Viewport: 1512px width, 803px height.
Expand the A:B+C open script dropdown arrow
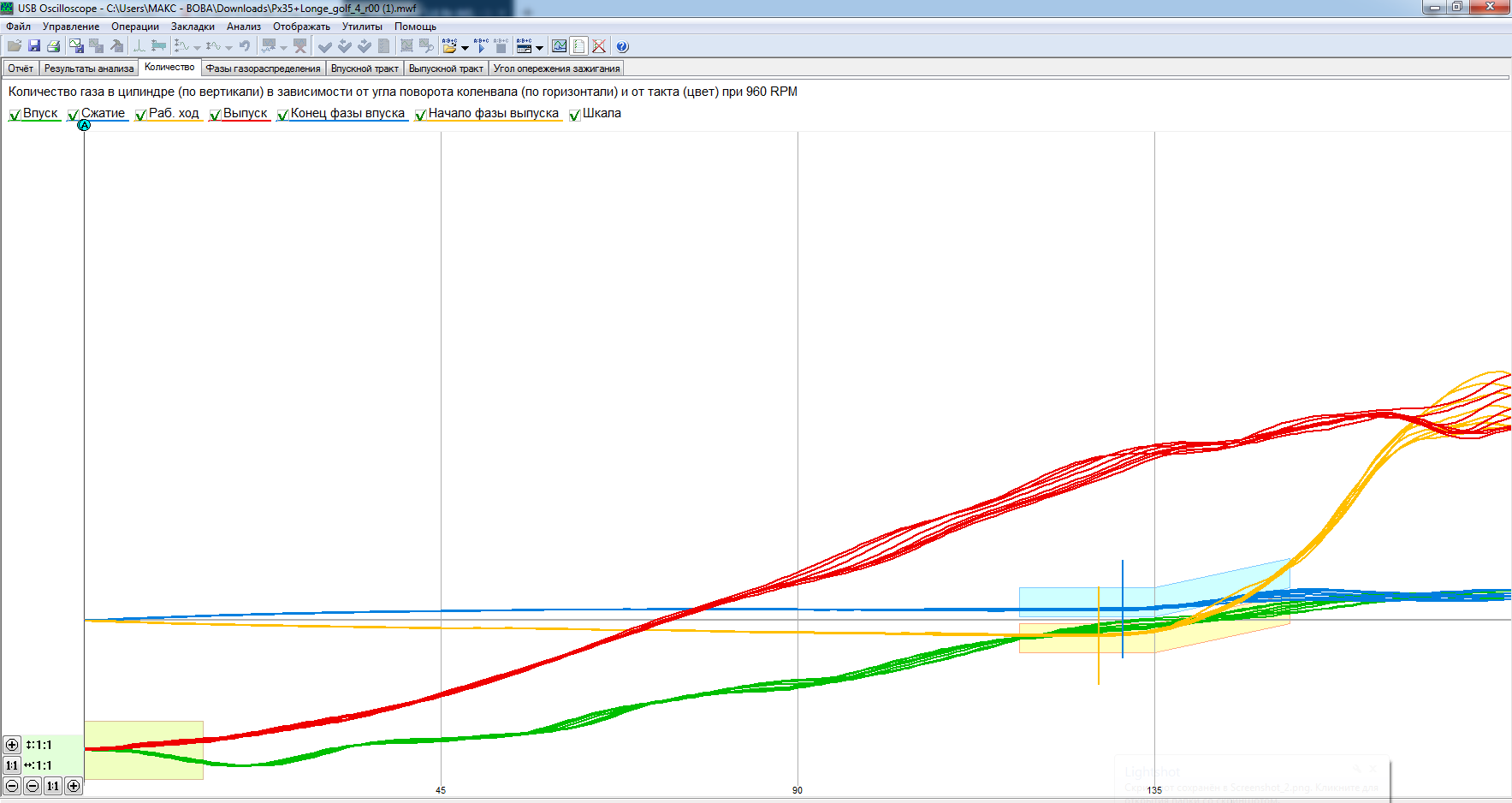[465, 48]
